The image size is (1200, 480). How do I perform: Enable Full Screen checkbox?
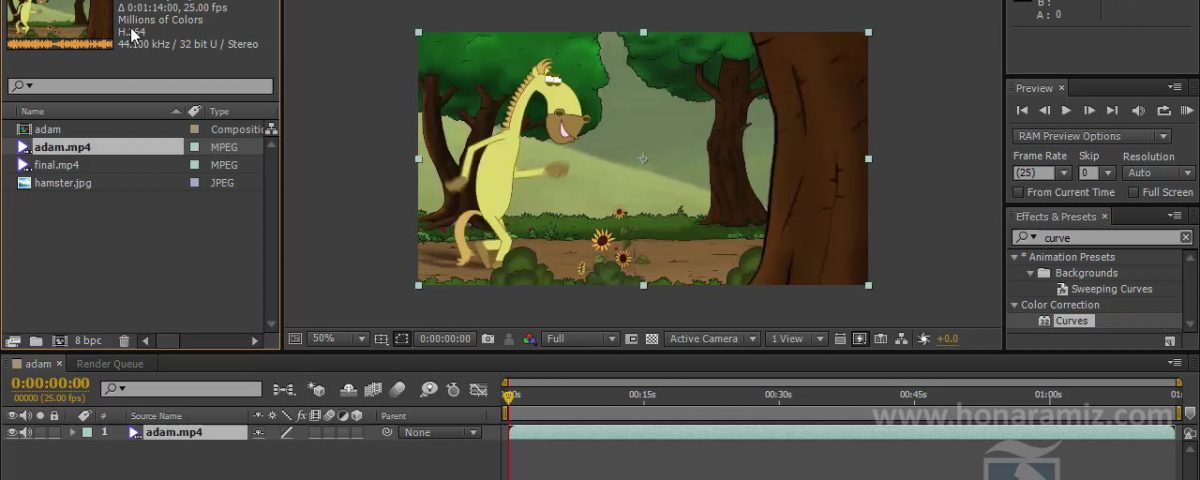tap(1133, 192)
